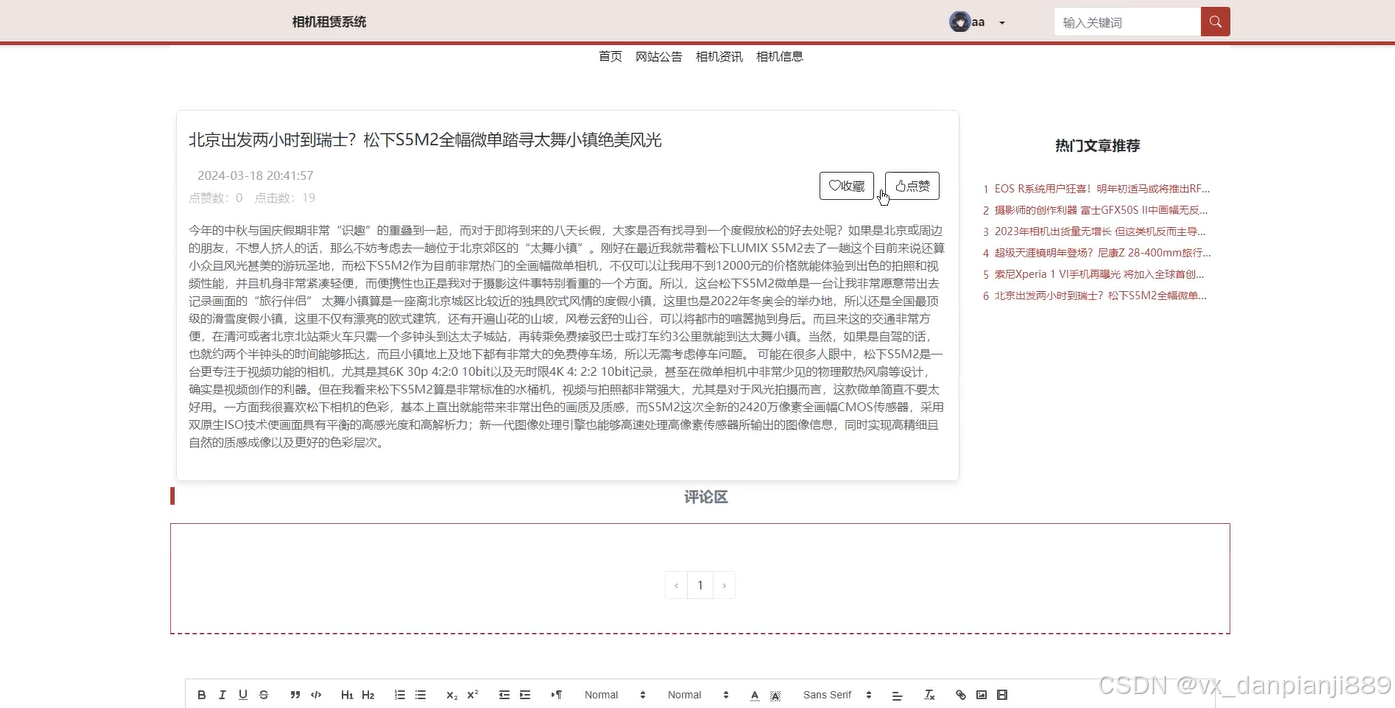Clear text formatting in editor
Screen dimensions: 1395x708
(929, 695)
